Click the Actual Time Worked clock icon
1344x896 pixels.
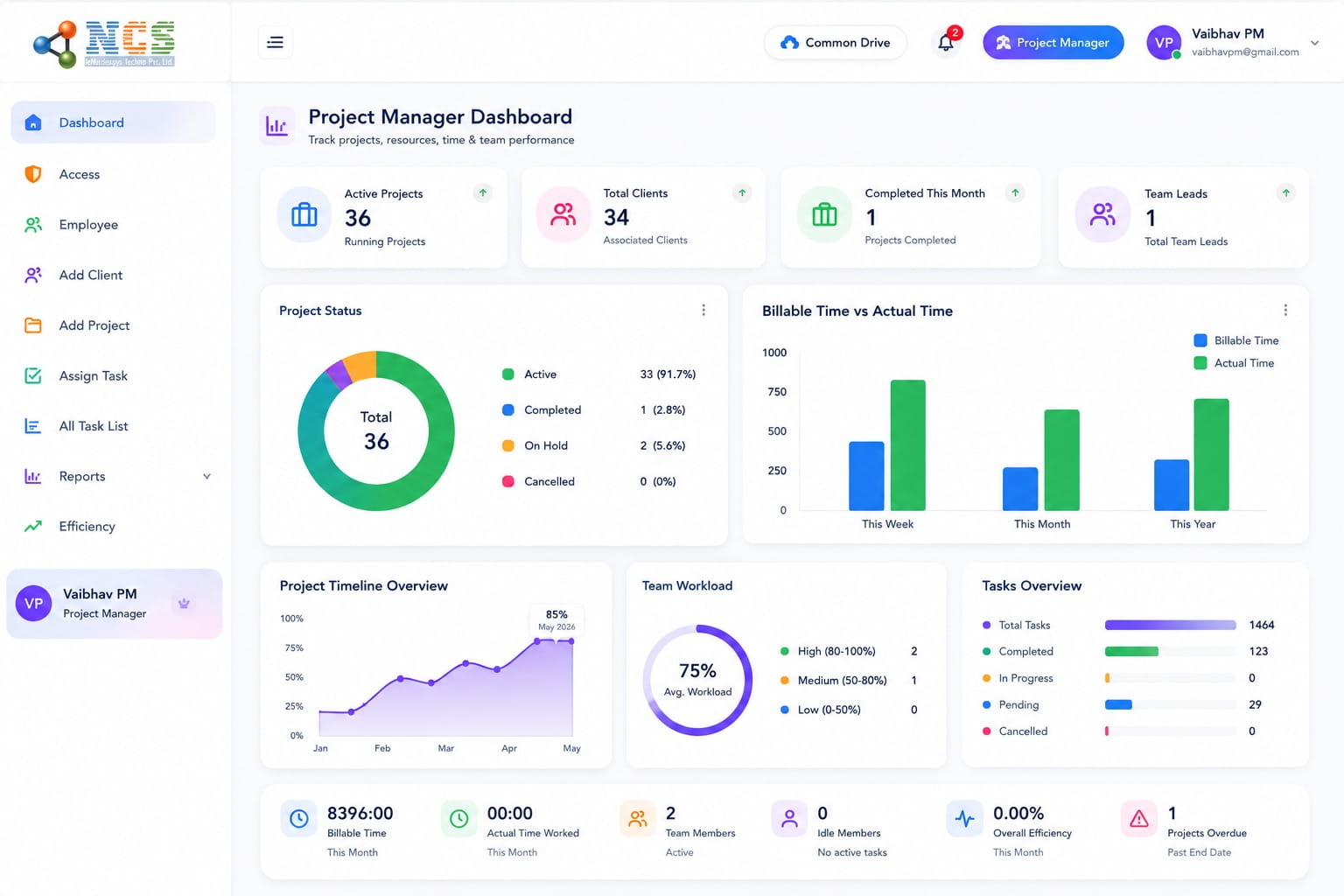458,819
